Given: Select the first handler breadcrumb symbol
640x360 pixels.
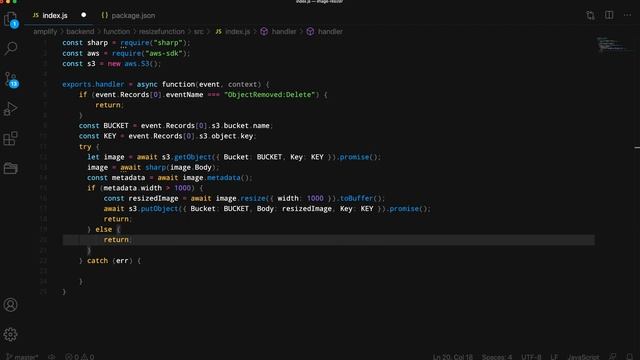Looking at the screenshot, I should tap(284, 31).
